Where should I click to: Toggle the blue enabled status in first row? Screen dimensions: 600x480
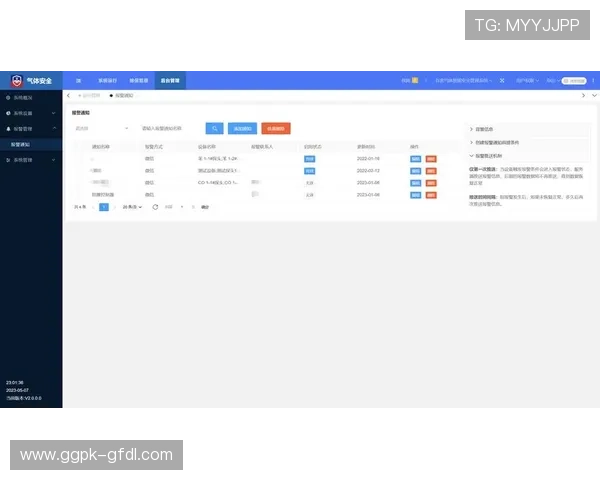point(310,158)
